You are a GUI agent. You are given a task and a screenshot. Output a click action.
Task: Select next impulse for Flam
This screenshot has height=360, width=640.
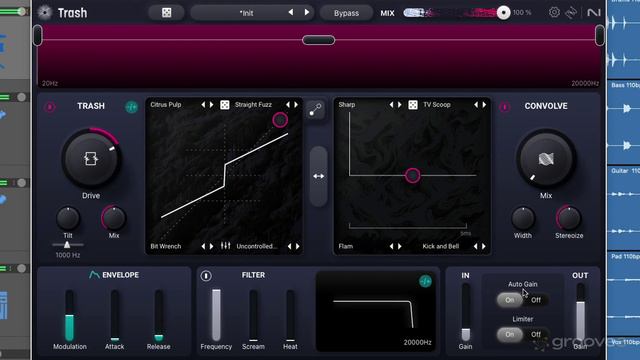point(400,246)
